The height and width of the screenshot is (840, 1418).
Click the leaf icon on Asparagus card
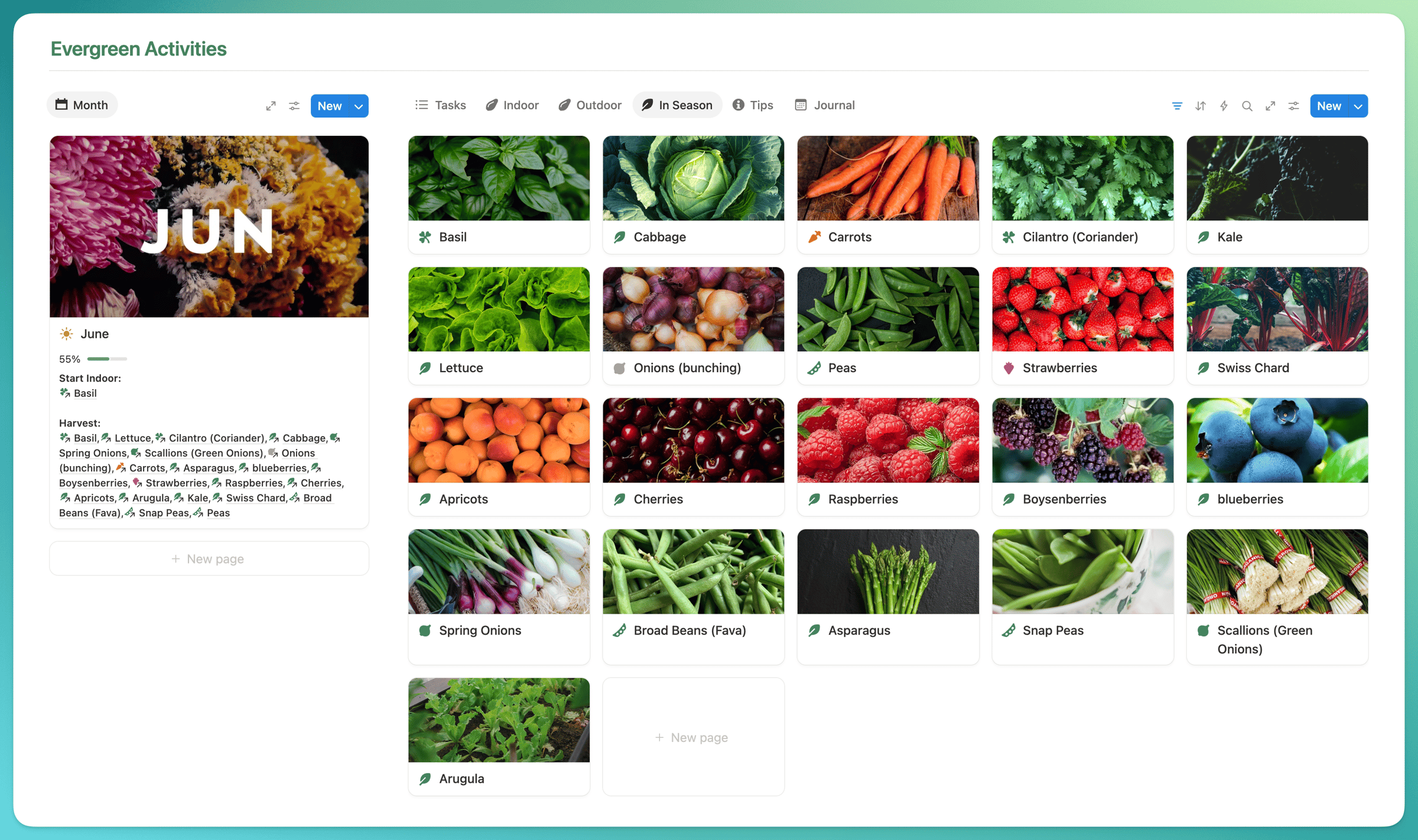814,630
